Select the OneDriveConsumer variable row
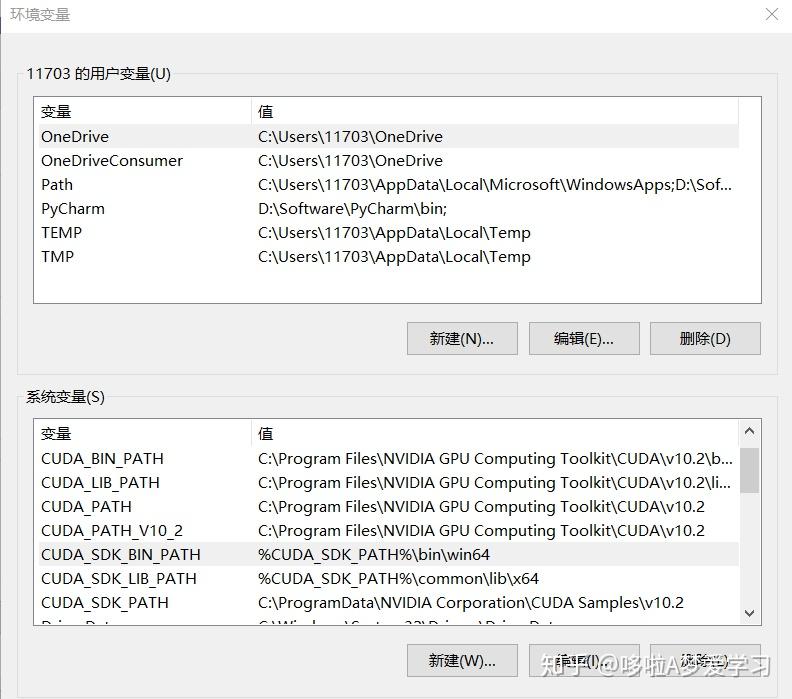 click(x=112, y=161)
